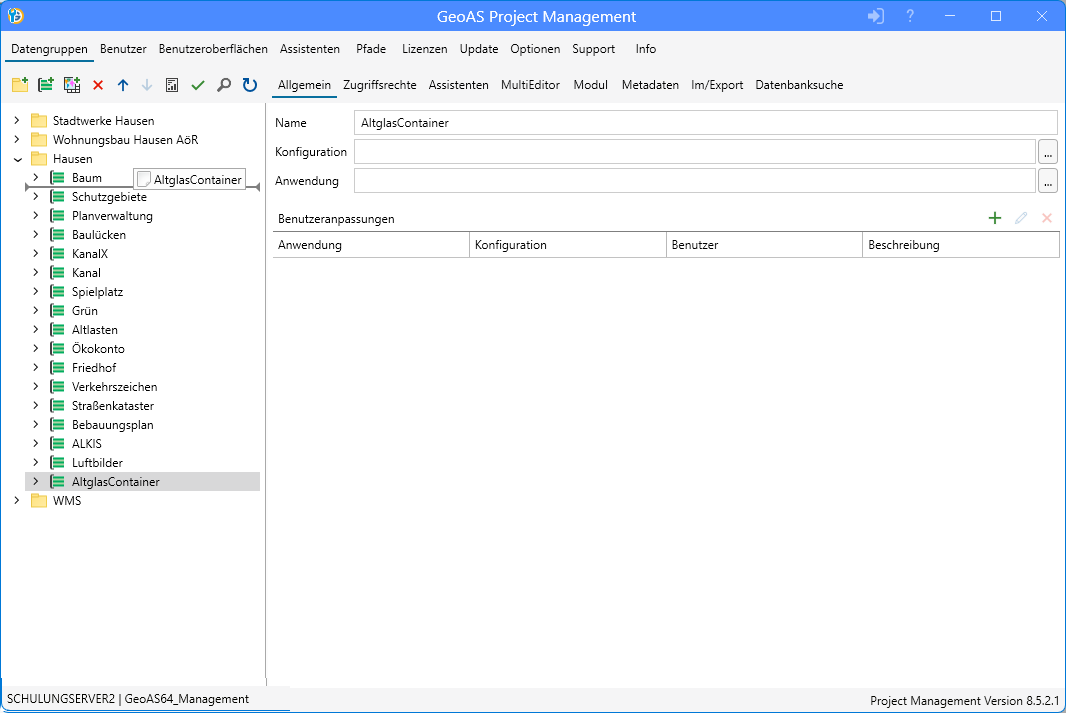Viewport: 1066px width, 713px height.
Task: Click the add data group icon
Action: tap(45, 86)
